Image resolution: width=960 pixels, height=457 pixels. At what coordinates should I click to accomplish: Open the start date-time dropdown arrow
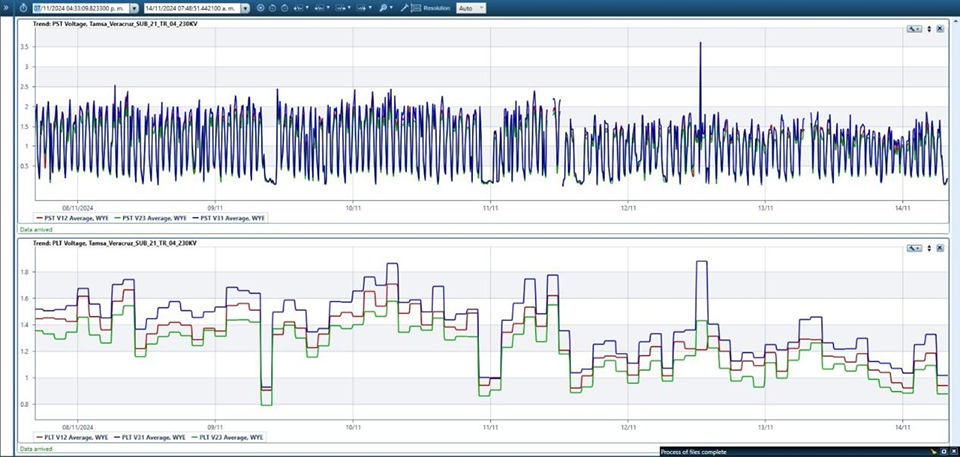click(x=134, y=7)
